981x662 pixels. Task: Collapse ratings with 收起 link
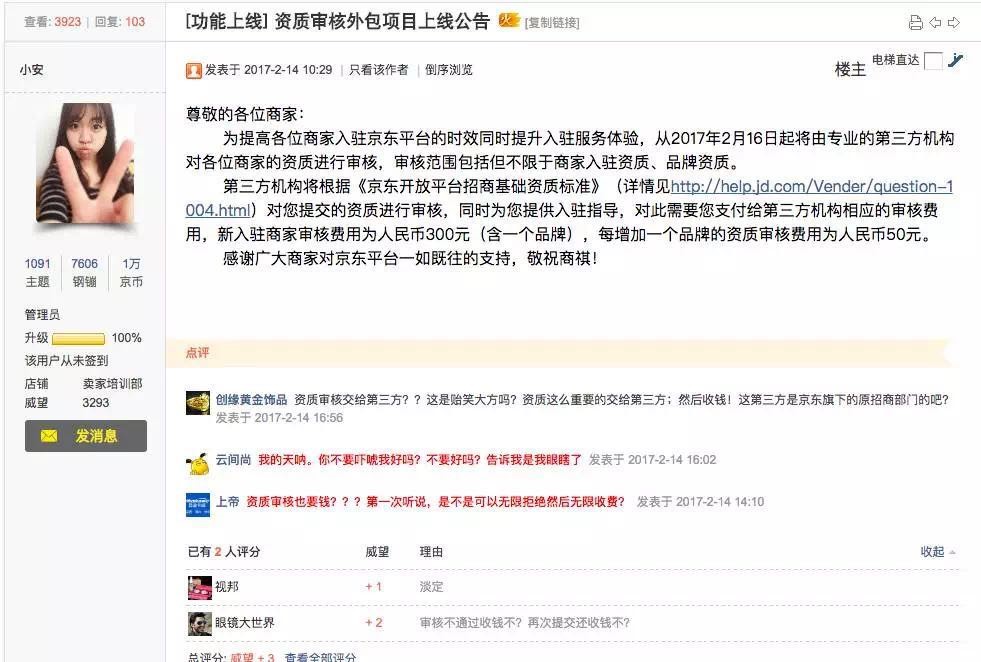pyautogui.click(x=937, y=551)
